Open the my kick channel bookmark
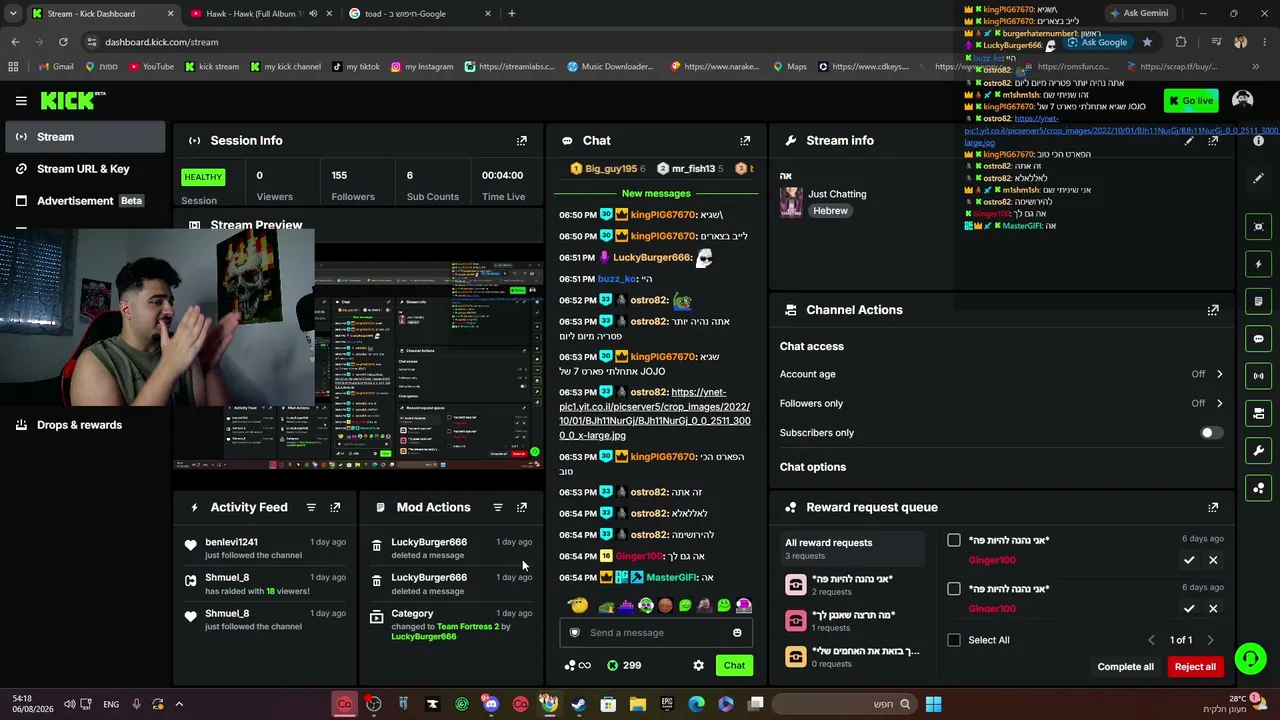The image size is (1280, 720). click(x=286, y=67)
